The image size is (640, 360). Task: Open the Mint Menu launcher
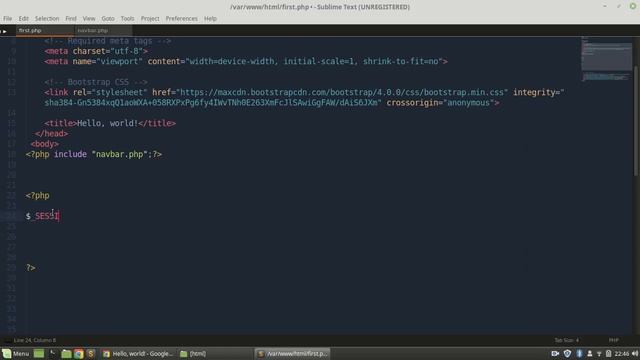[16, 353]
